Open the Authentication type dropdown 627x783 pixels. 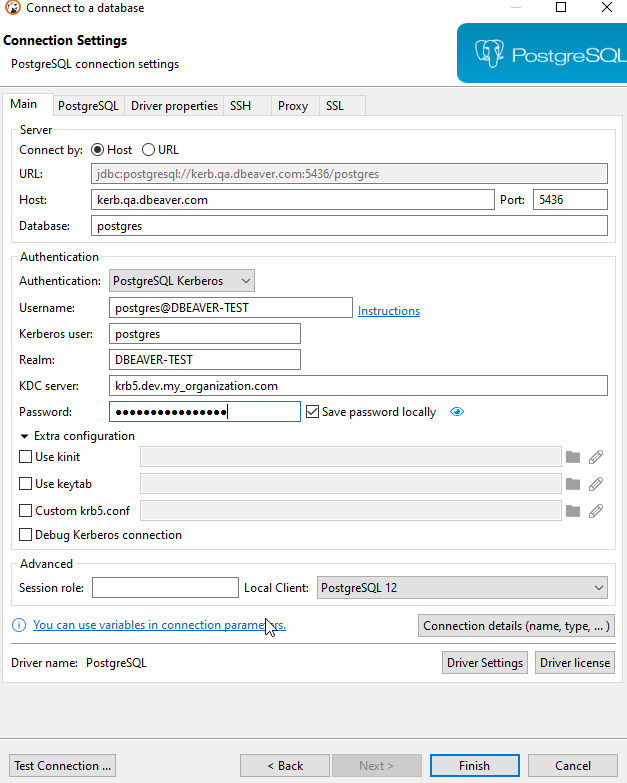pyautogui.click(x=182, y=281)
